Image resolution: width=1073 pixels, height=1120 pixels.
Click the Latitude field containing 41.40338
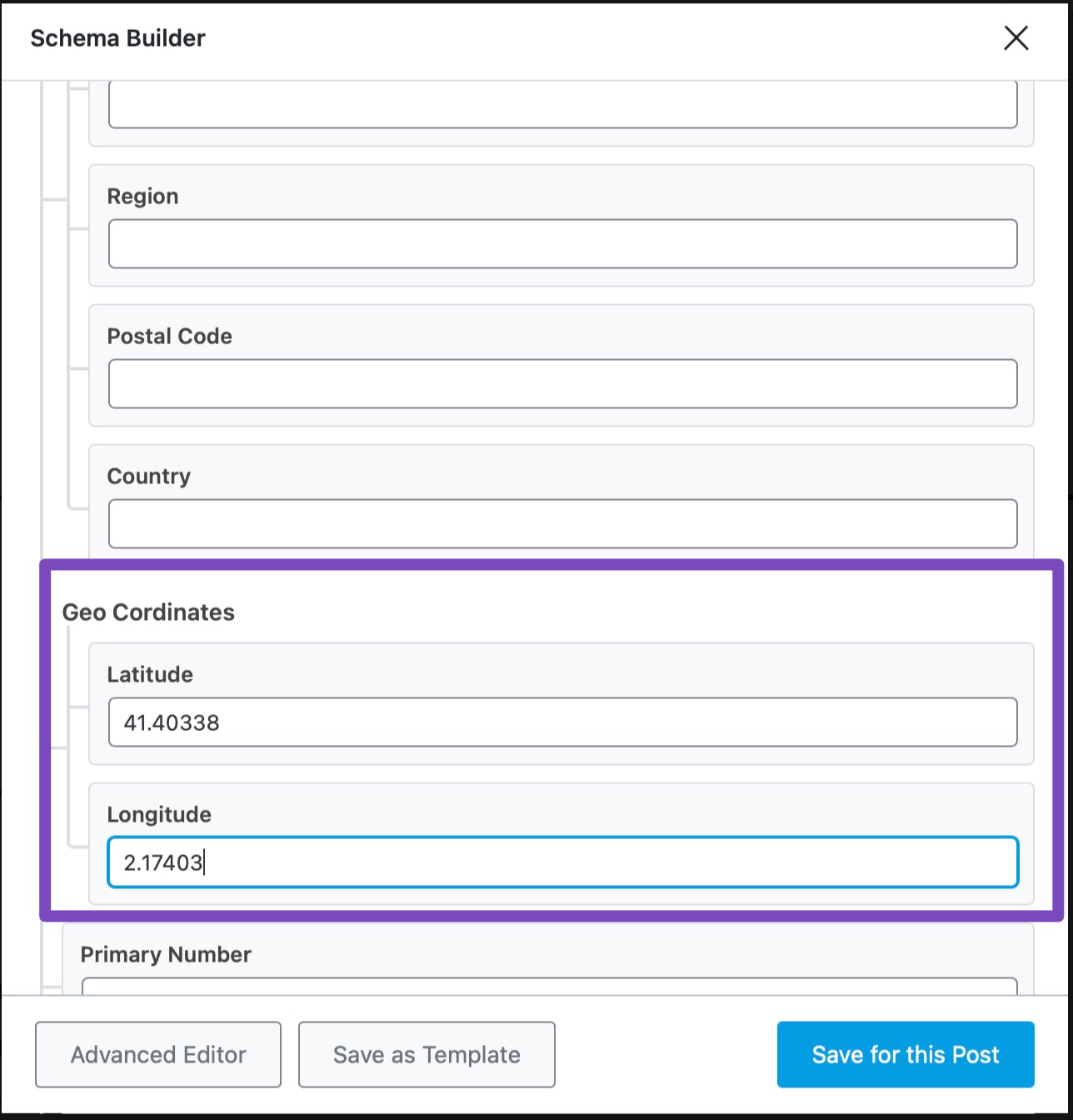562,722
